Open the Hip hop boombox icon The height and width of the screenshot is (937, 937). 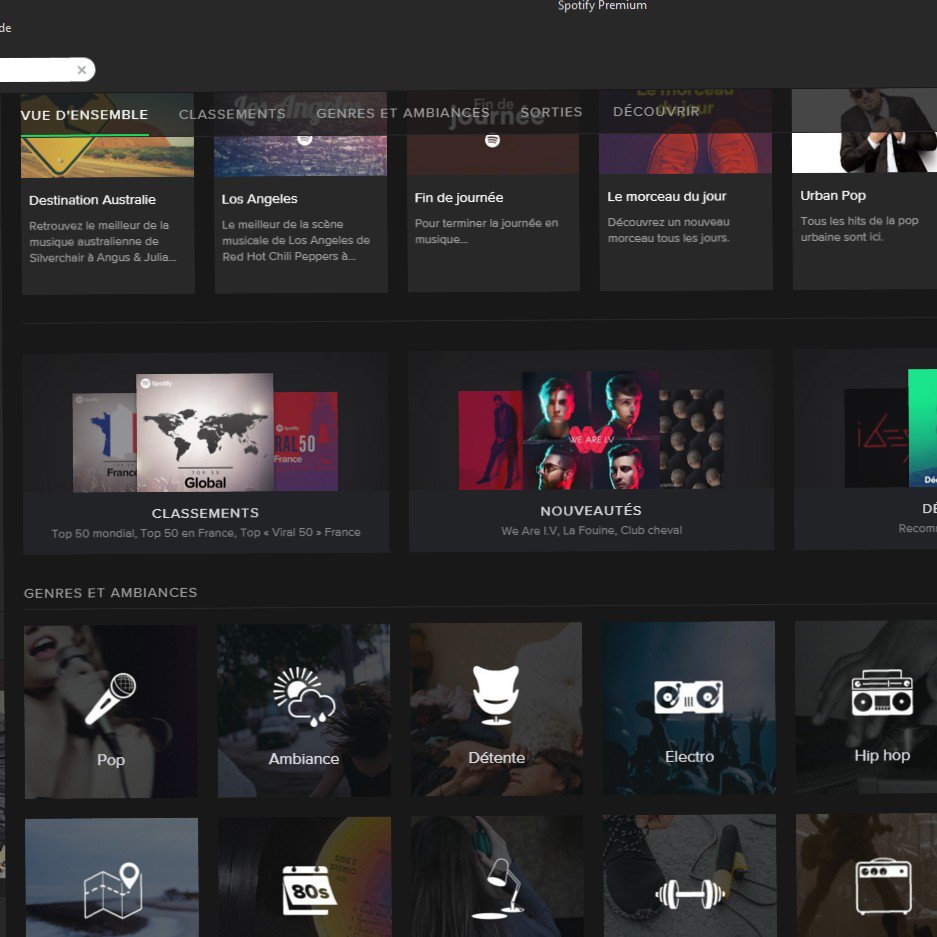(882, 693)
